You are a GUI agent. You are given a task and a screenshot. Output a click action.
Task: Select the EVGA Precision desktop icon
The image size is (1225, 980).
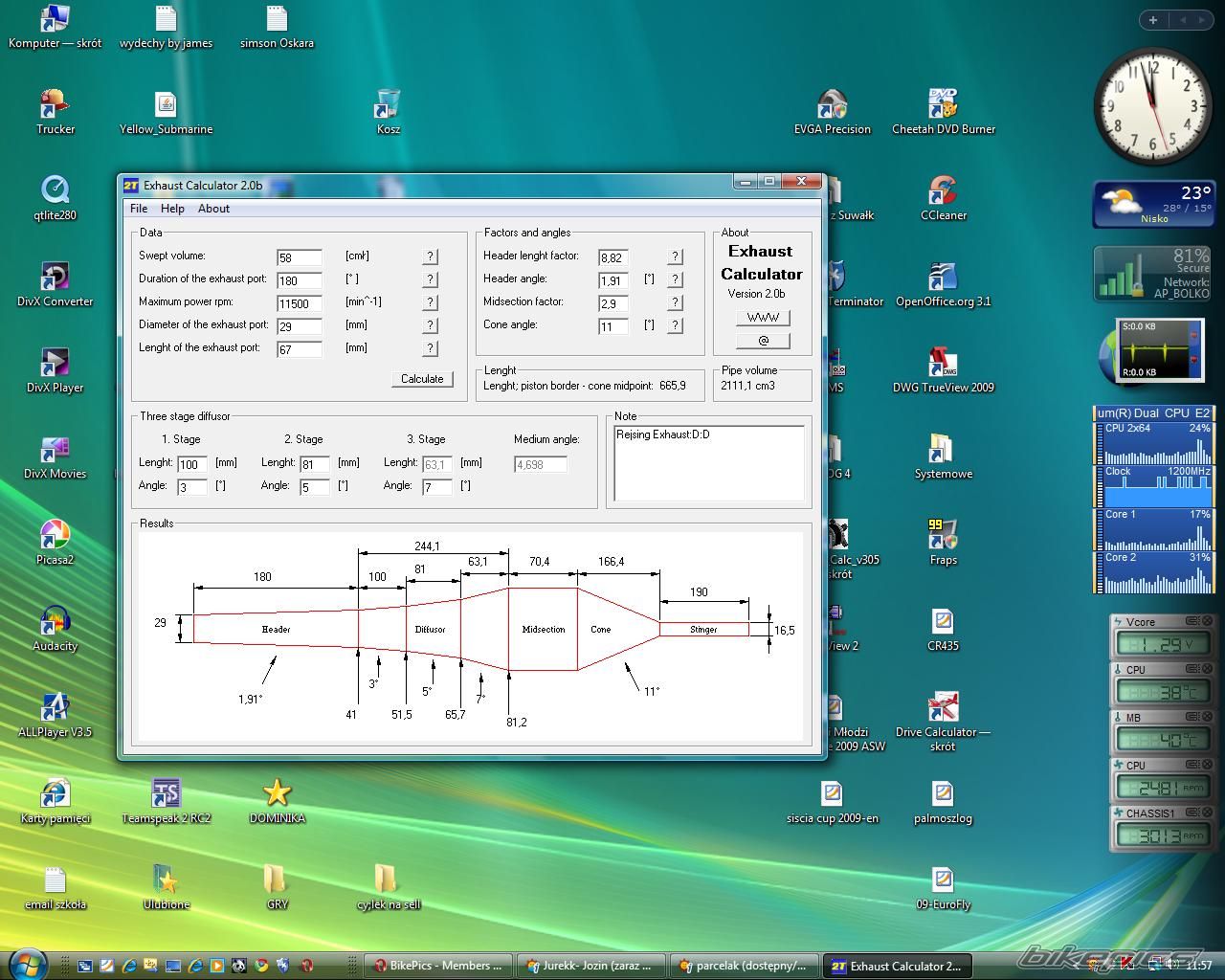tap(833, 111)
